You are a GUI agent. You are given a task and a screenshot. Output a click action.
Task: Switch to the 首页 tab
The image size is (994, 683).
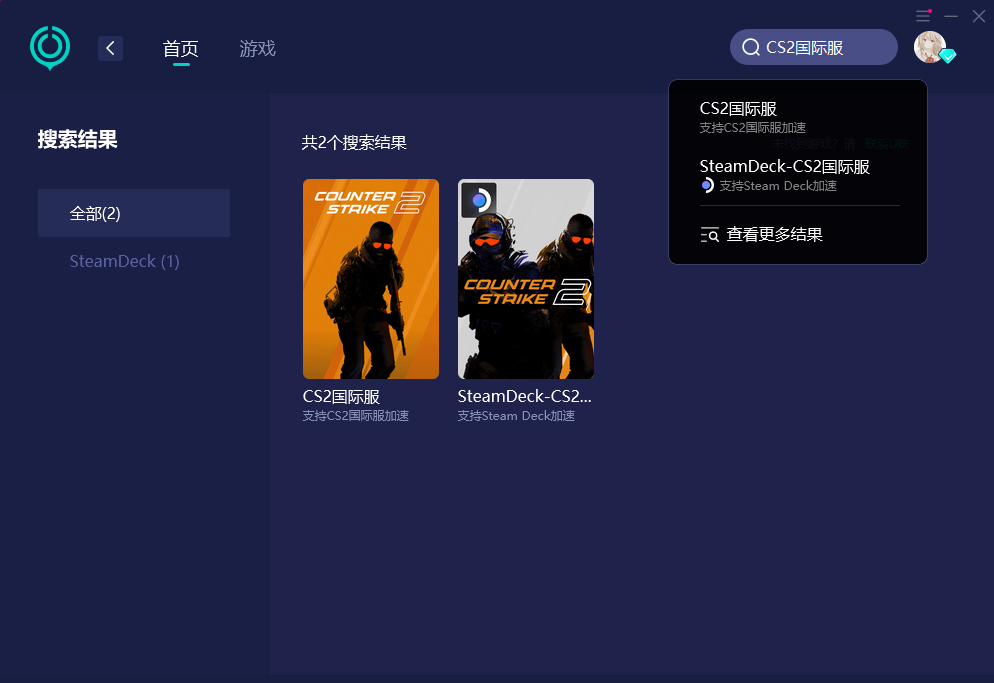click(x=181, y=48)
